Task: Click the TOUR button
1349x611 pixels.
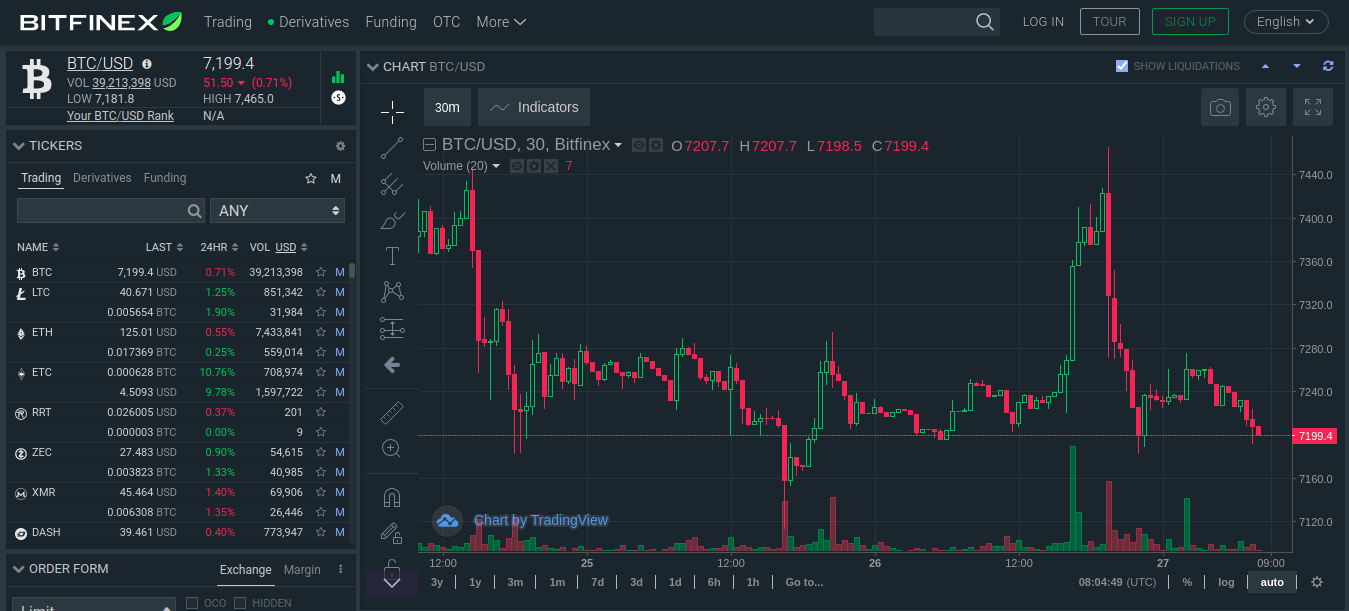Action: [x=1109, y=22]
